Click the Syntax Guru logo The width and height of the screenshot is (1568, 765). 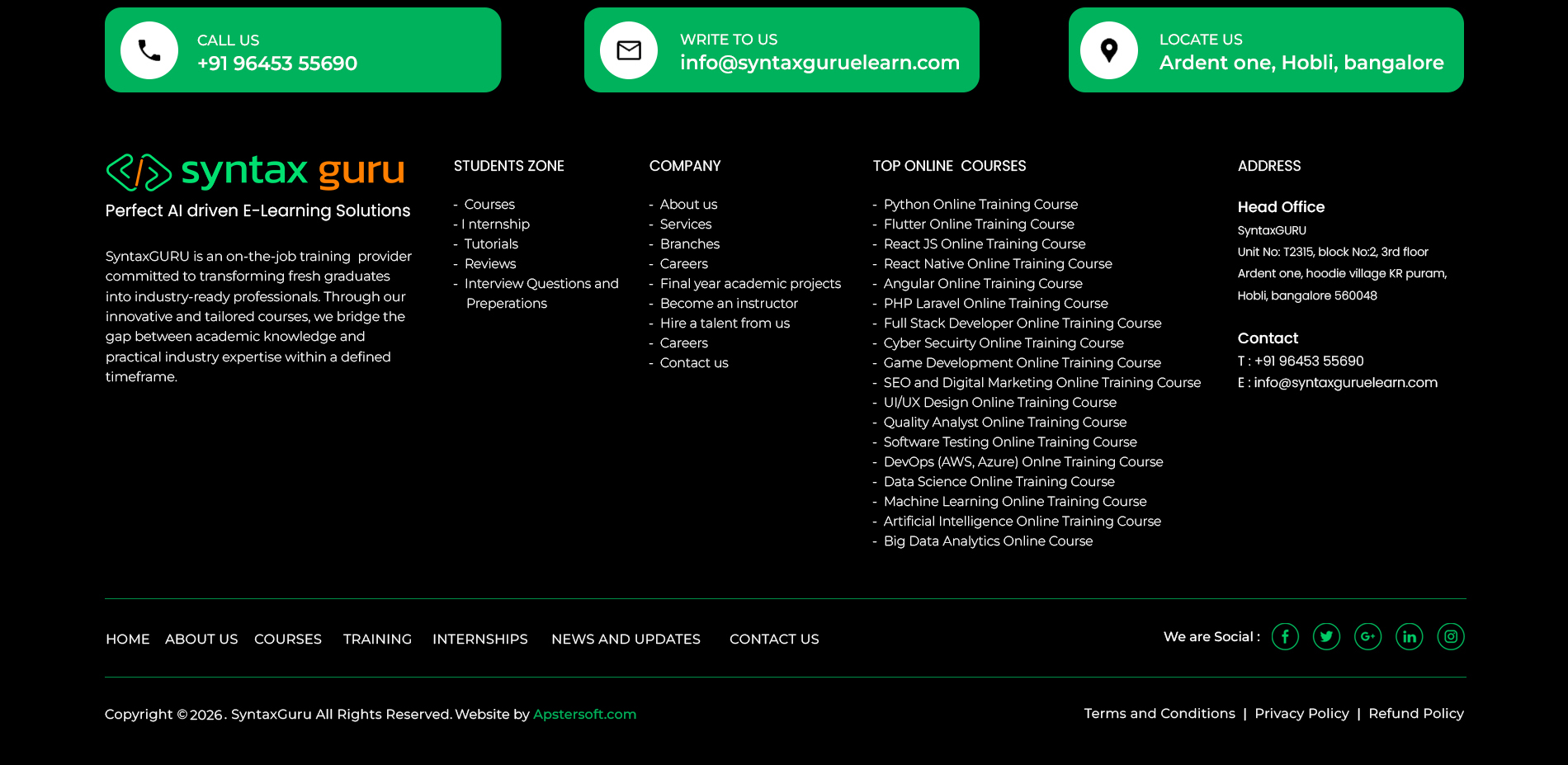point(256,172)
